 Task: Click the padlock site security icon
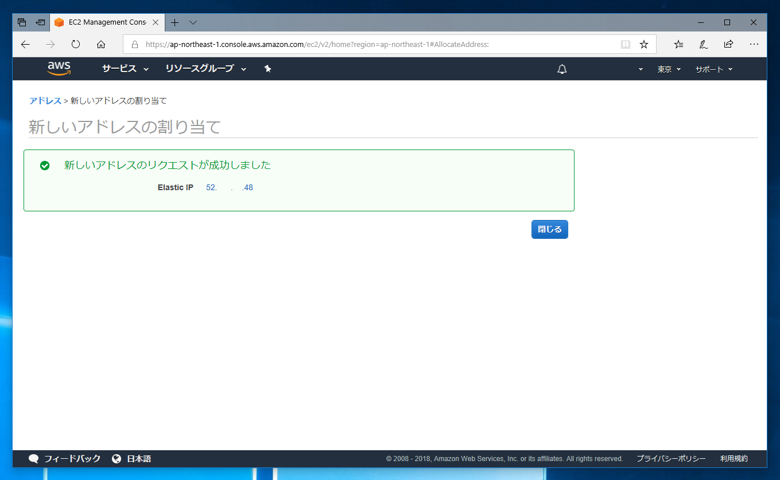tap(134, 44)
